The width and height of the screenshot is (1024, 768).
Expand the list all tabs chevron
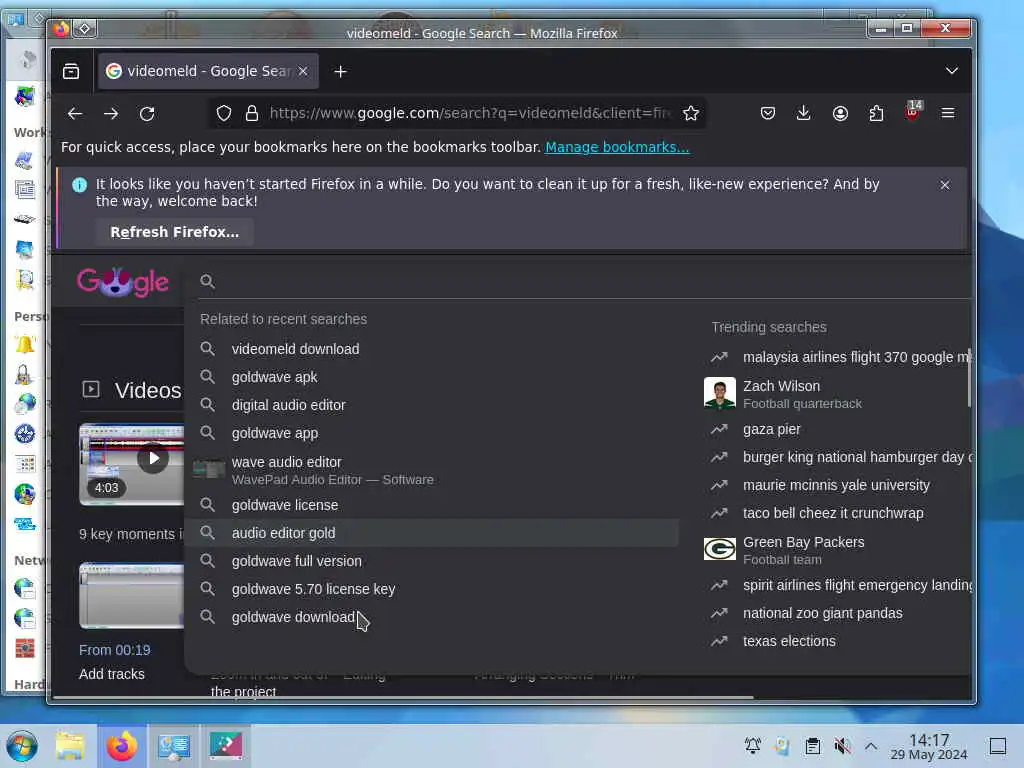pos(952,71)
